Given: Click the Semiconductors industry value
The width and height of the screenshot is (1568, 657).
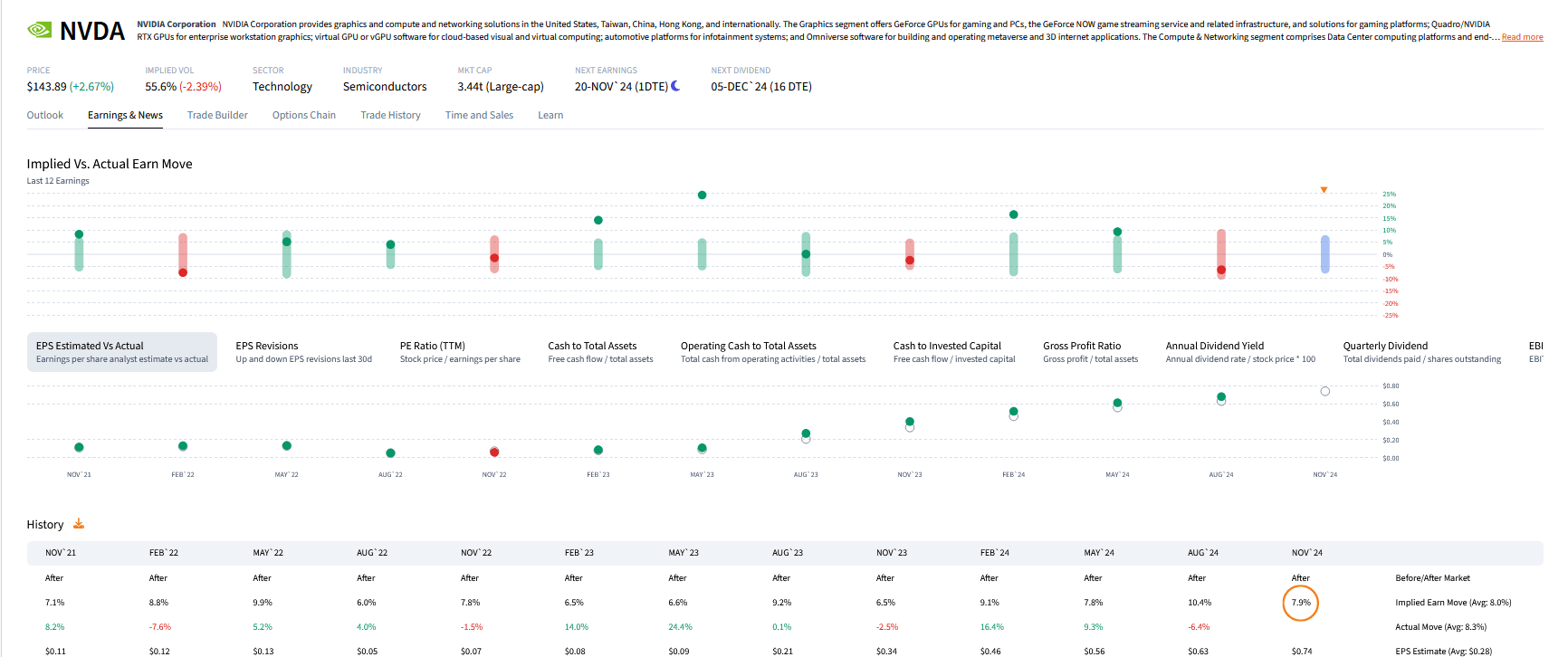Looking at the screenshot, I should tap(385, 87).
